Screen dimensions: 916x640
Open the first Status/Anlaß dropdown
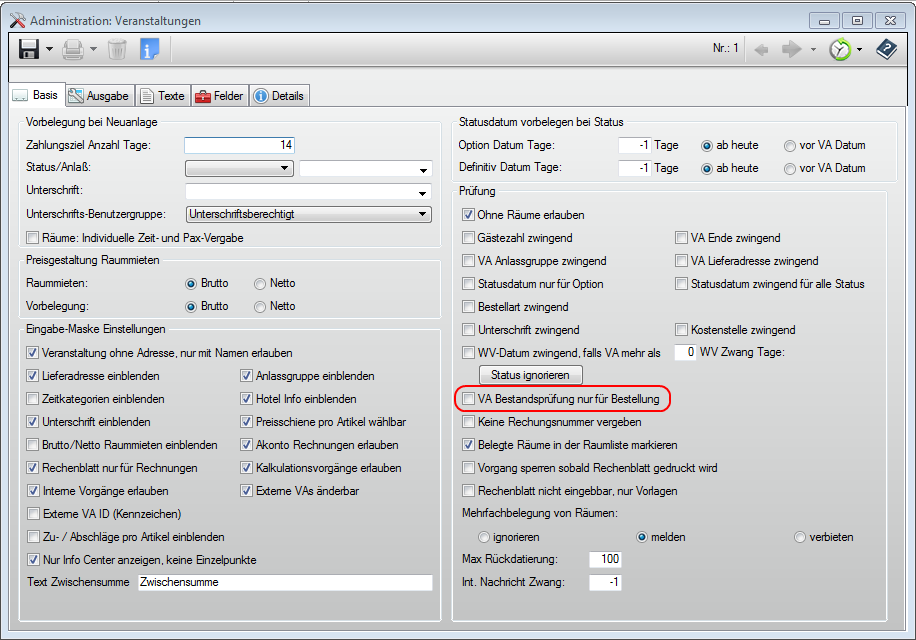(x=285, y=168)
